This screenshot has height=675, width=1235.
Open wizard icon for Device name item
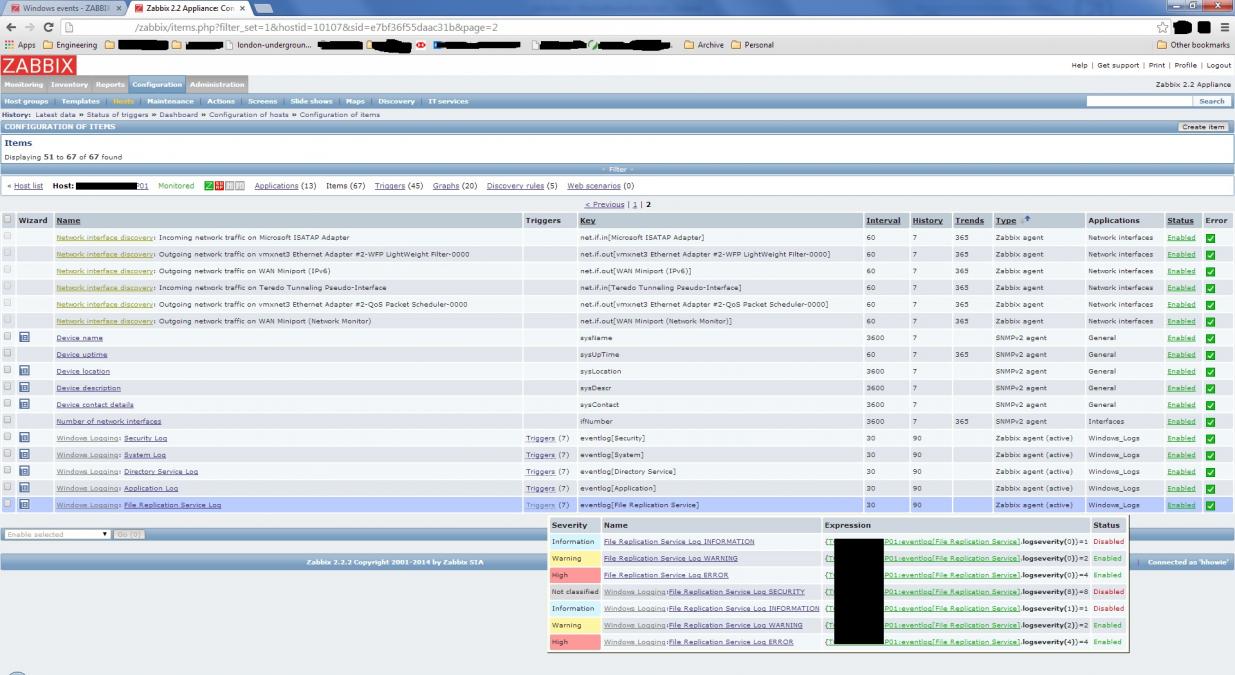click(x=24, y=338)
